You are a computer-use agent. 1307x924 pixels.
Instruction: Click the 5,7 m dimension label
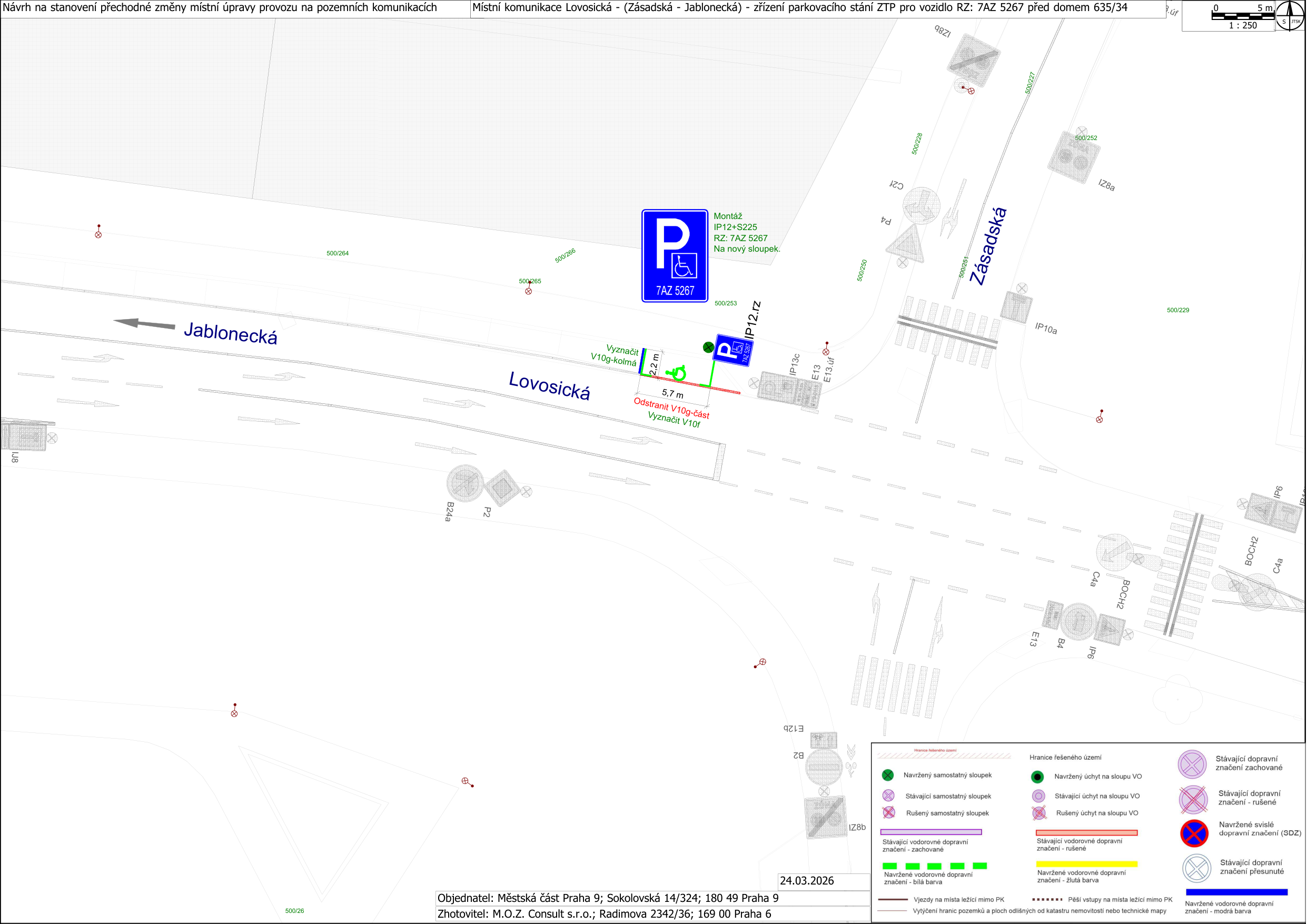coord(673,393)
